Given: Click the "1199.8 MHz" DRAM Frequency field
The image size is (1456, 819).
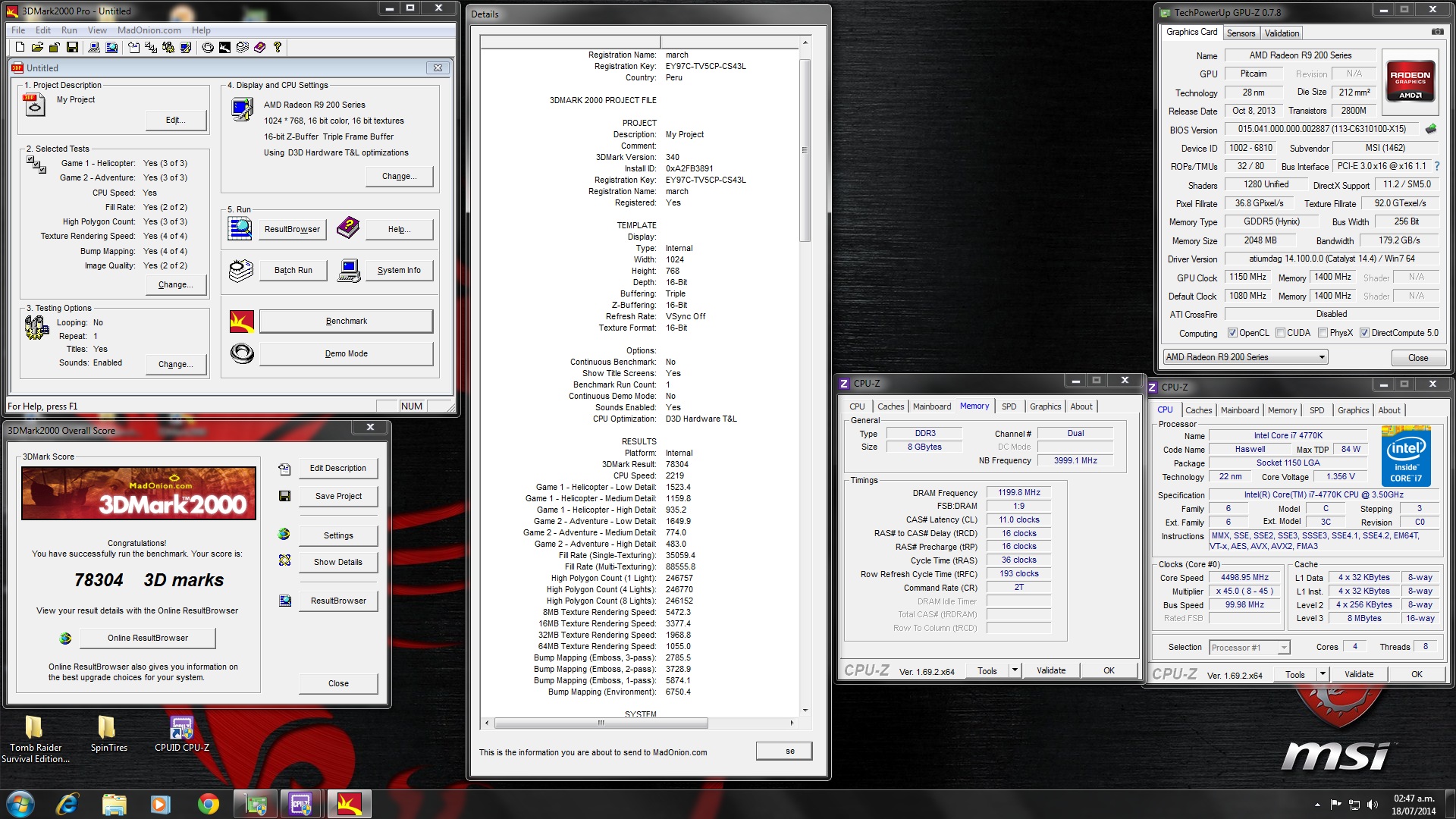Looking at the screenshot, I should tap(1018, 493).
